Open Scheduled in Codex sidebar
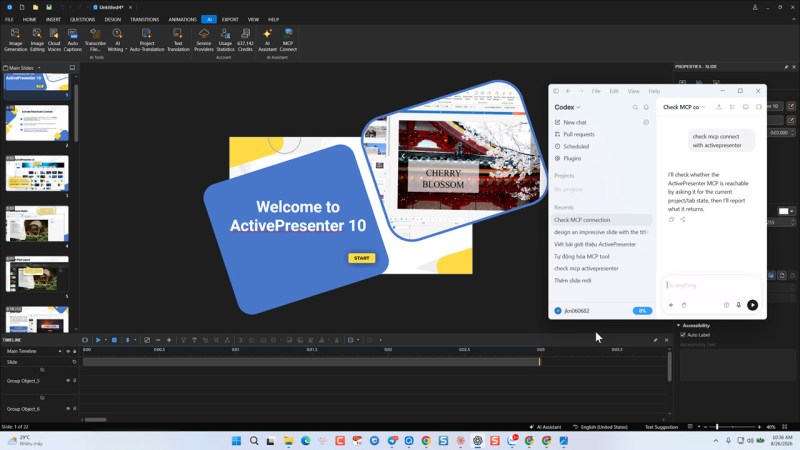Image resolution: width=800 pixels, height=450 pixels. coord(576,146)
